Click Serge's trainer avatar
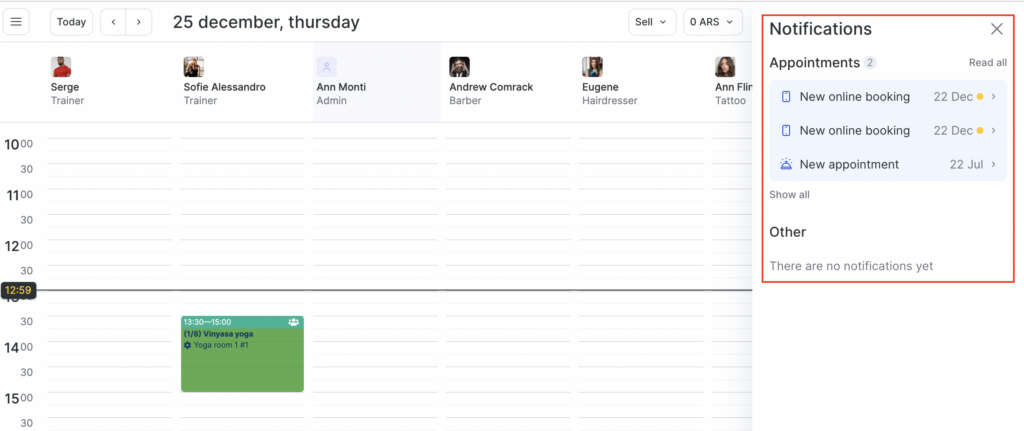The width and height of the screenshot is (1024, 431). click(61, 67)
